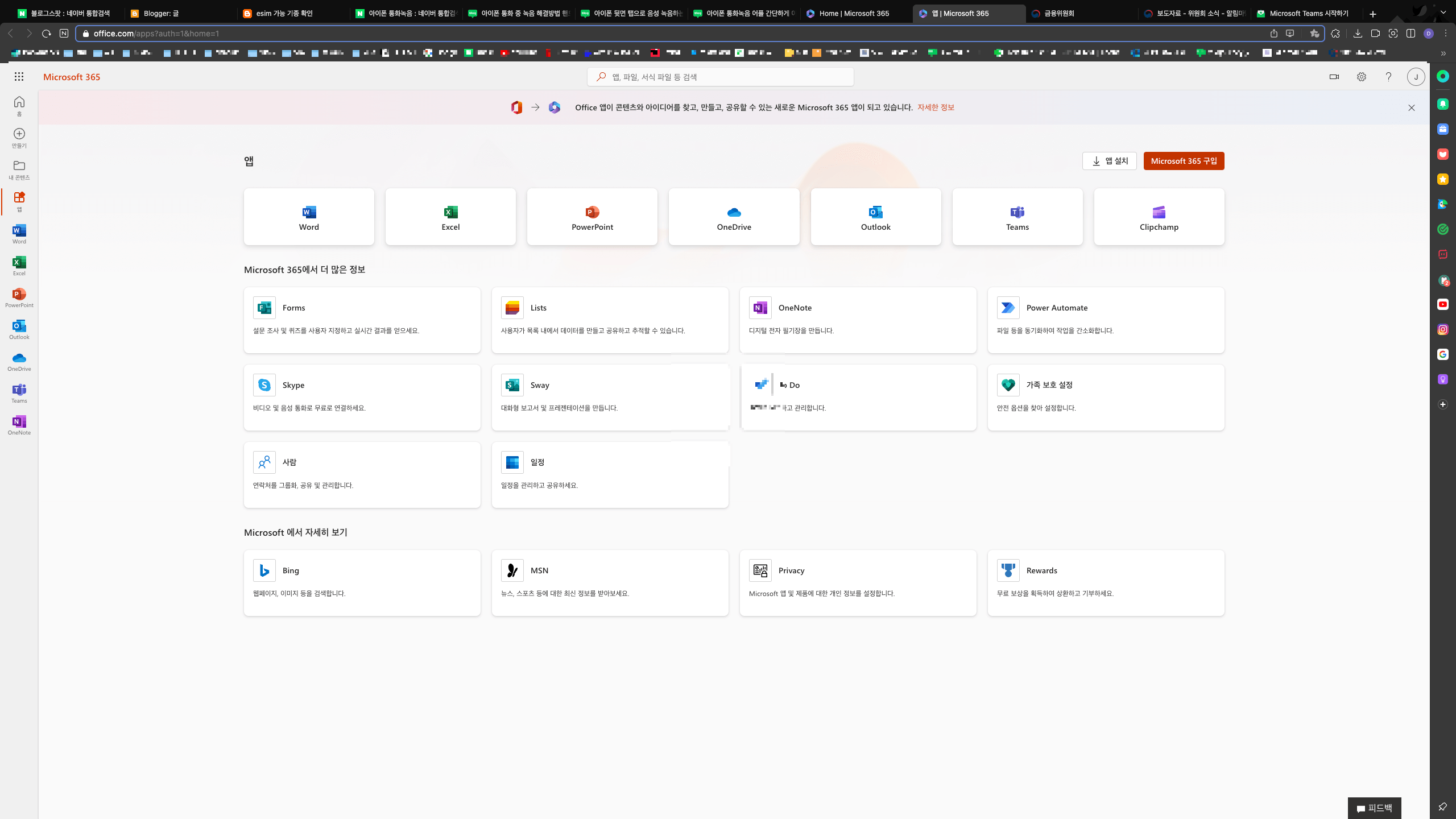Dismiss the Office app announcement banner
The width and height of the screenshot is (1456, 819).
1411,107
